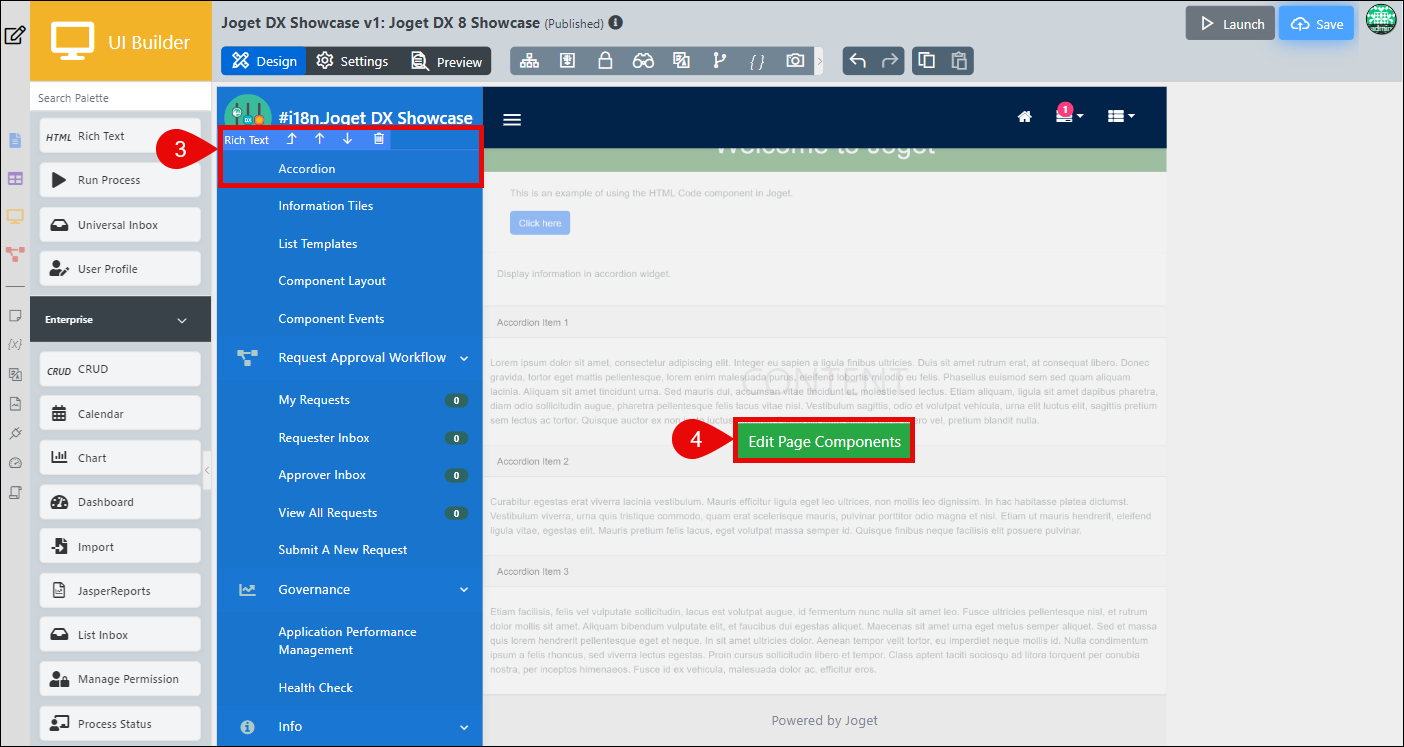
Task: Click the camera screenshot icon
Action: [x=795, y=61]
